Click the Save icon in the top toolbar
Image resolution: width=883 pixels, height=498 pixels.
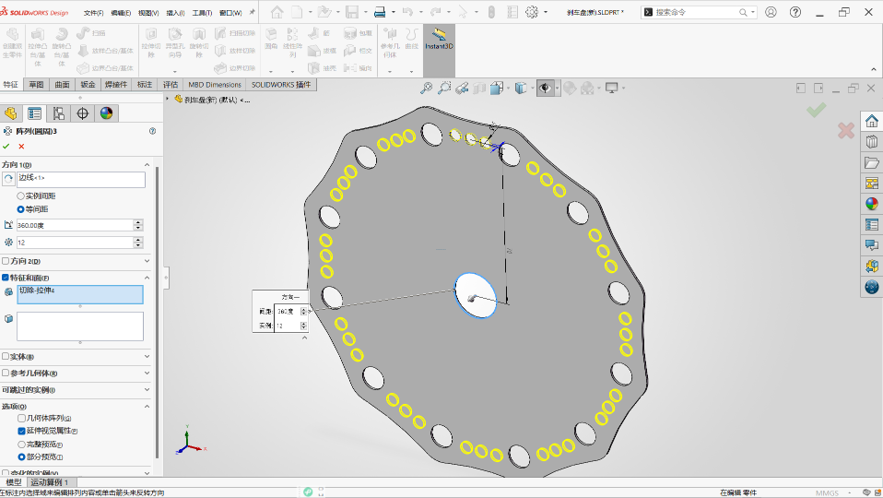click(352, 12)
